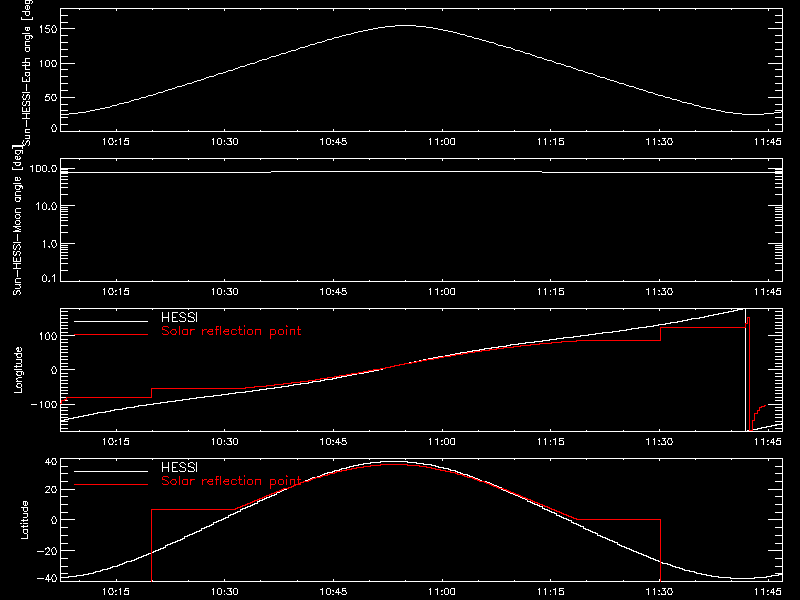
Task: Click the Latitude axis title
Action: (24, 519)
